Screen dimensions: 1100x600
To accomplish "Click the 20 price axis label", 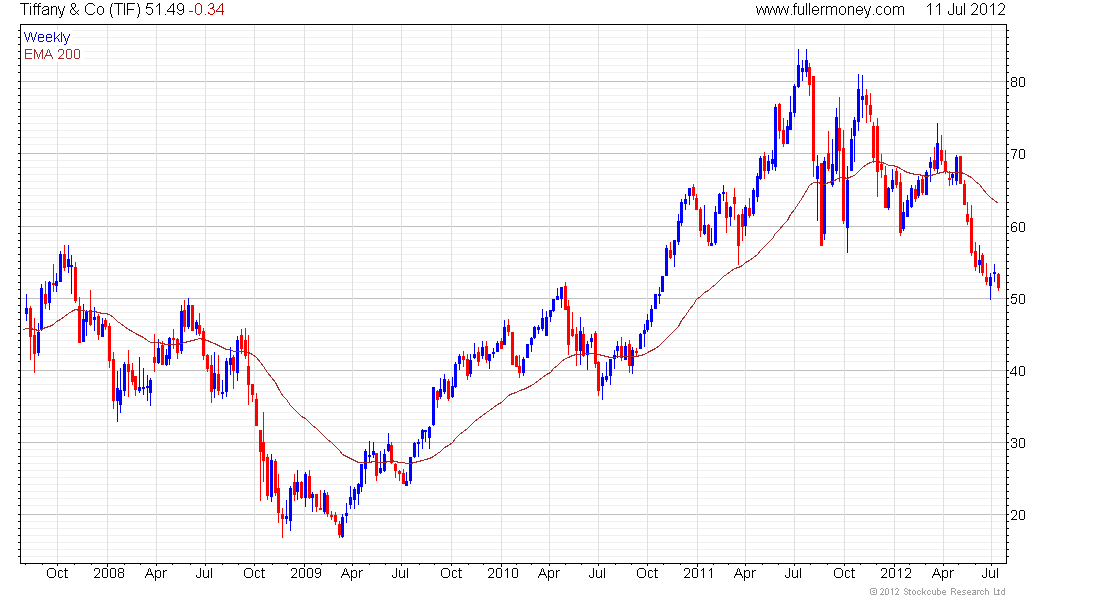I will (x=1018, y=515).
